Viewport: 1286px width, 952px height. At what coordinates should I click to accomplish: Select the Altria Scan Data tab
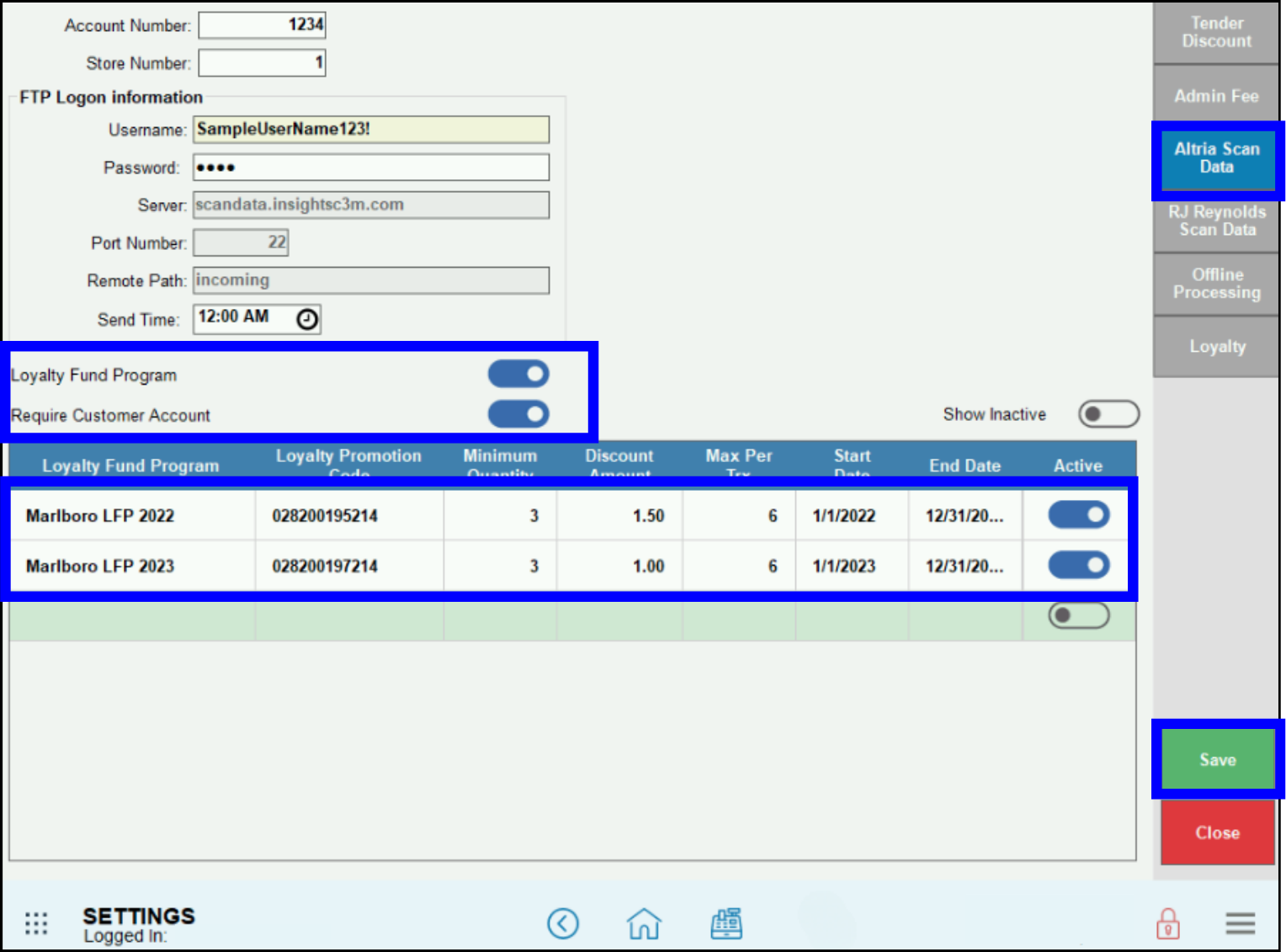pyautogui.click(x=1217, y=158)
